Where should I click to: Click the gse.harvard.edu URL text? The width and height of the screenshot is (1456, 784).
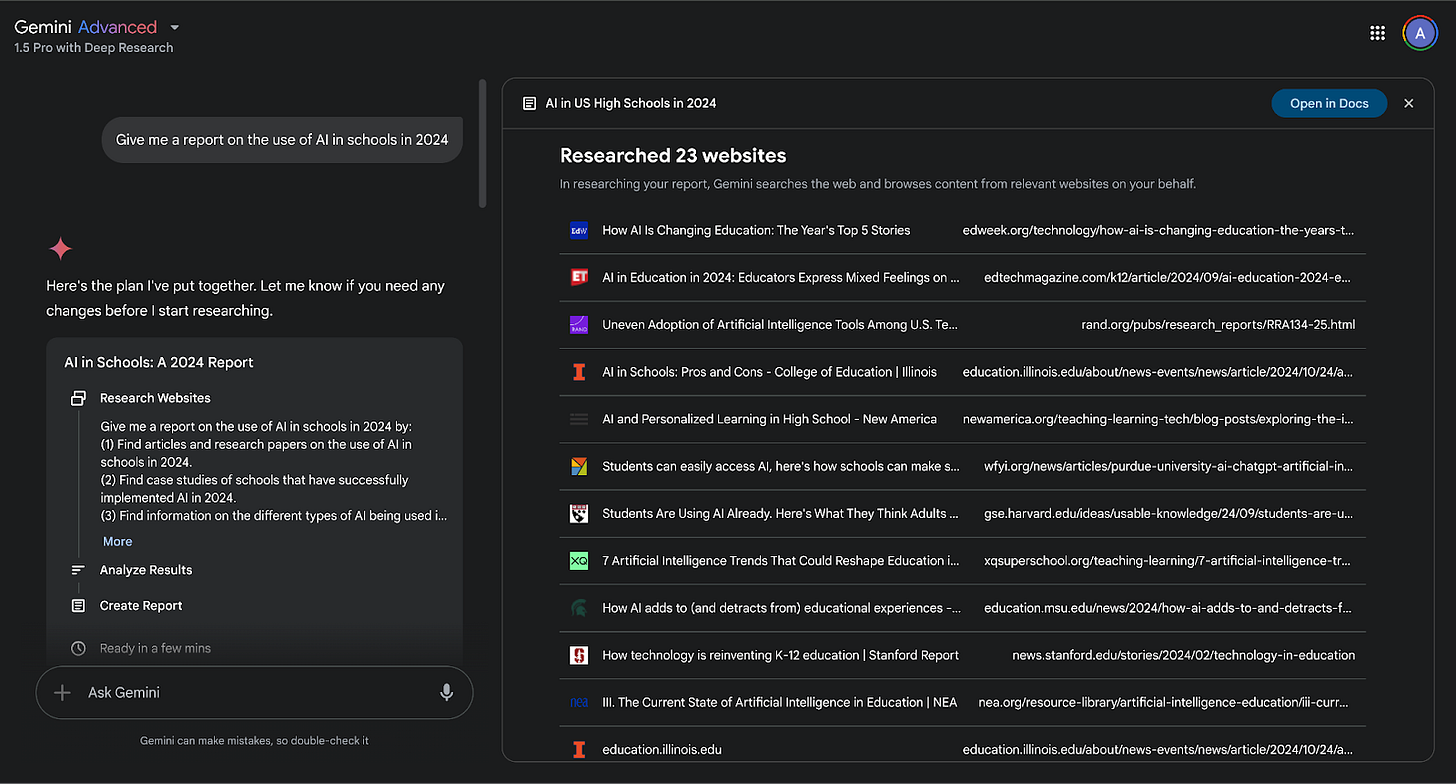click(1169, 513)
